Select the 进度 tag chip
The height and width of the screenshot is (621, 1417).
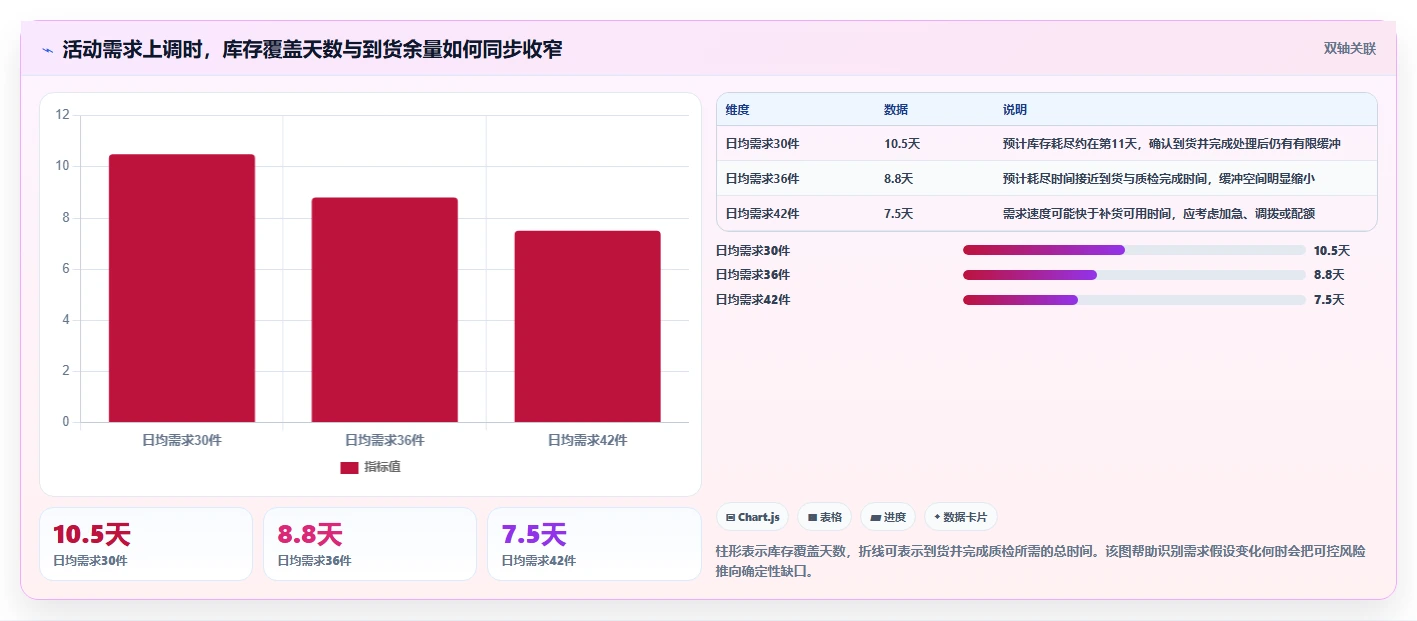pyautogui.click(x=888, y=517)
